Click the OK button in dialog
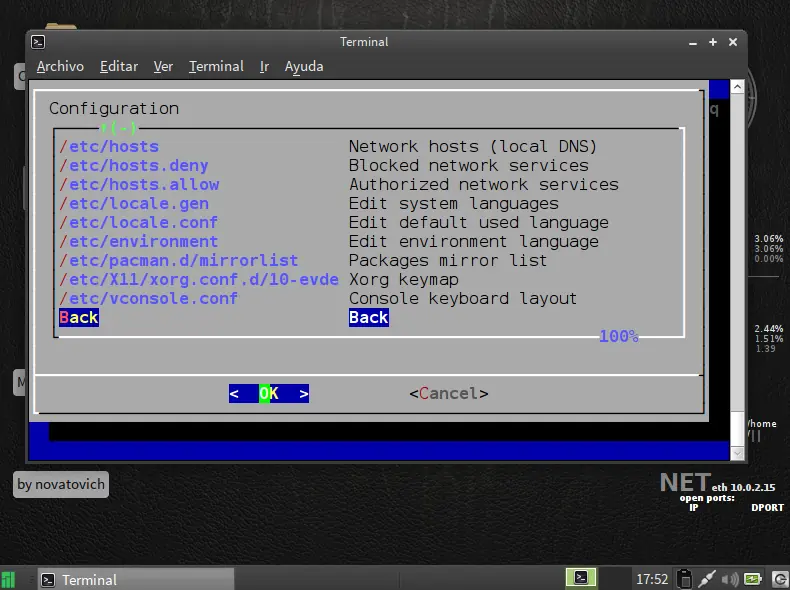 (269, 394)
